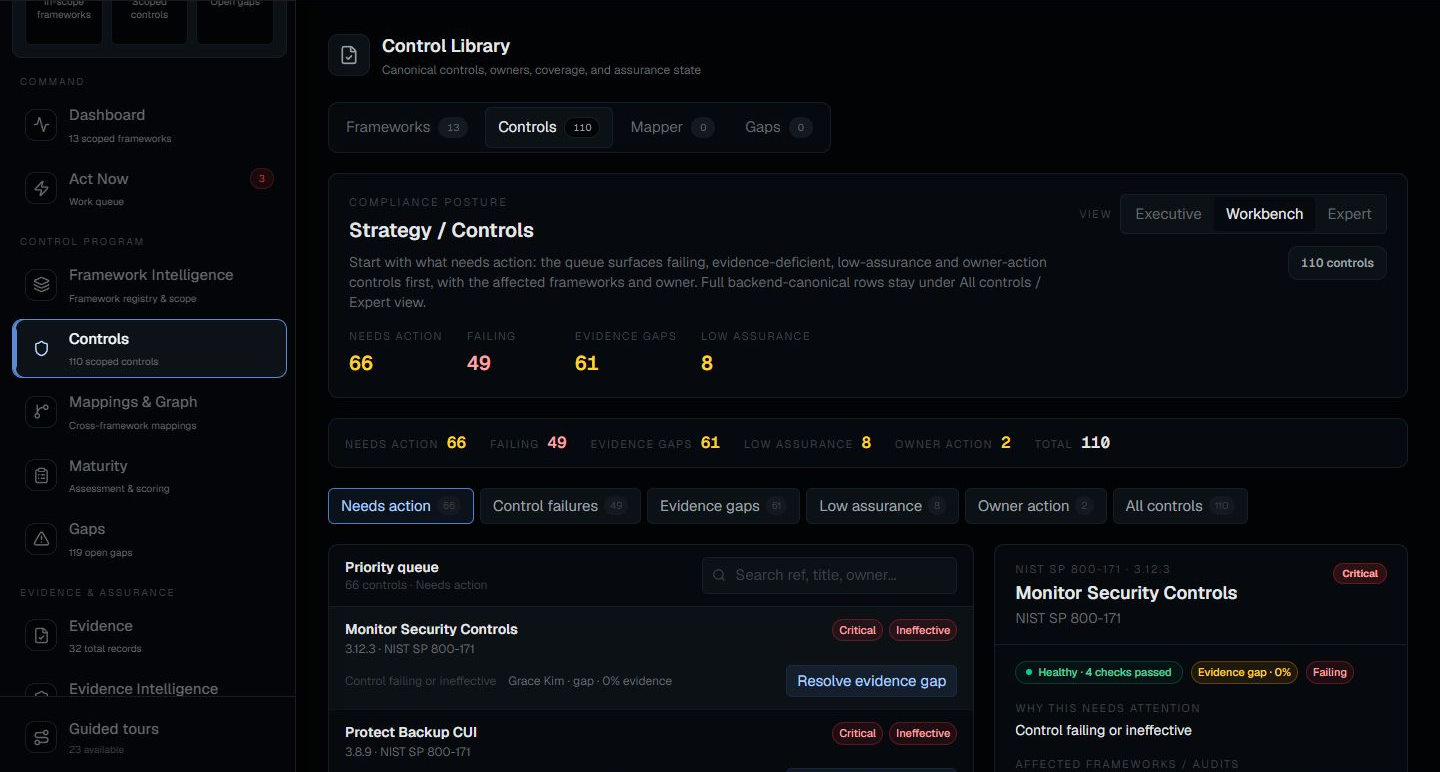Click the Healthy · 4 checks passed badge
Viewport: 1440px width, 772px height.
coord(1099,672)
